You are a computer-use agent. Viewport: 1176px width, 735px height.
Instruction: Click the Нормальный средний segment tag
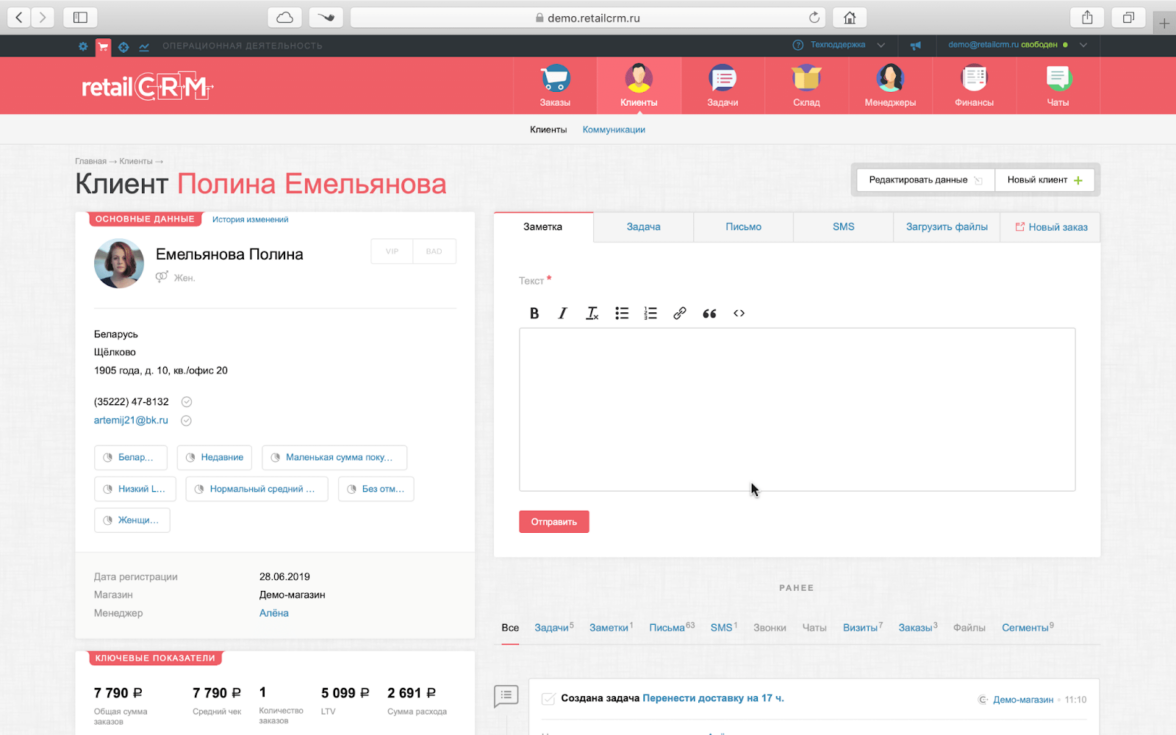click(x=256, y=489)
